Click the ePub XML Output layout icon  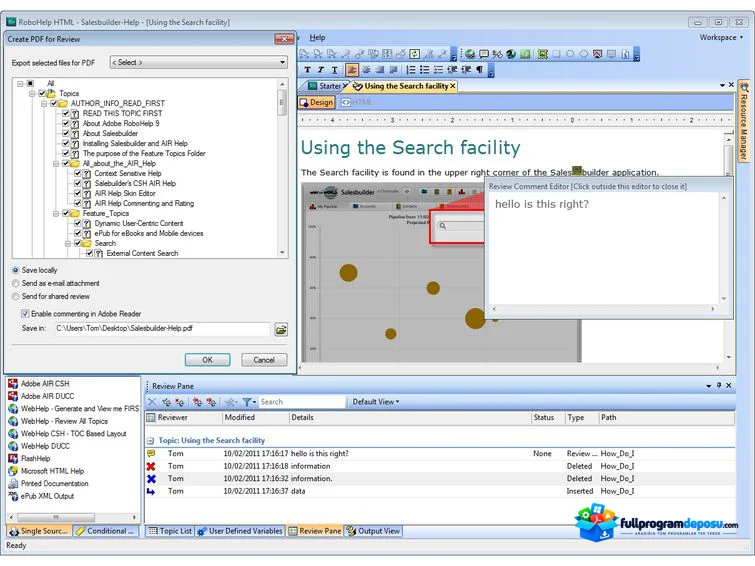click(x=13, y=496)
